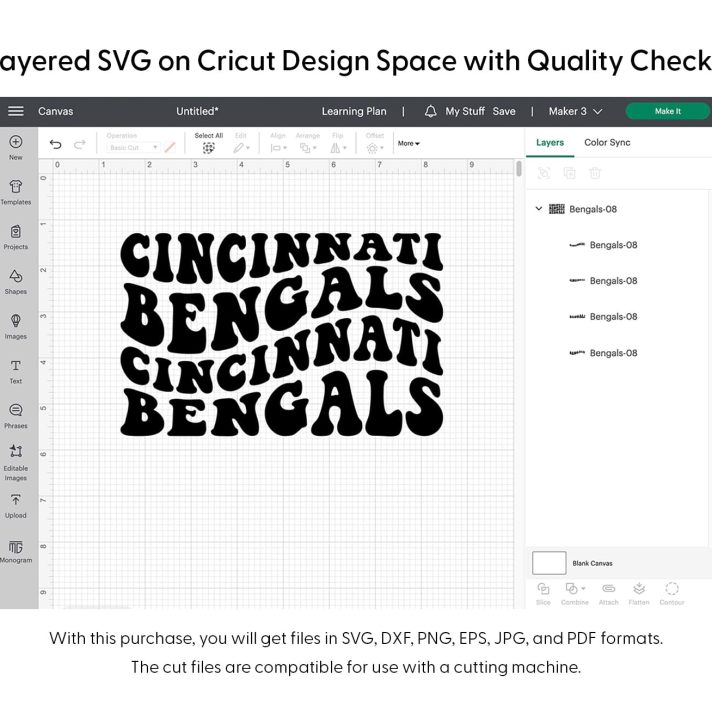Click the Undo arrow
Viewport: 712px width, 712px height.
point(55,144)
